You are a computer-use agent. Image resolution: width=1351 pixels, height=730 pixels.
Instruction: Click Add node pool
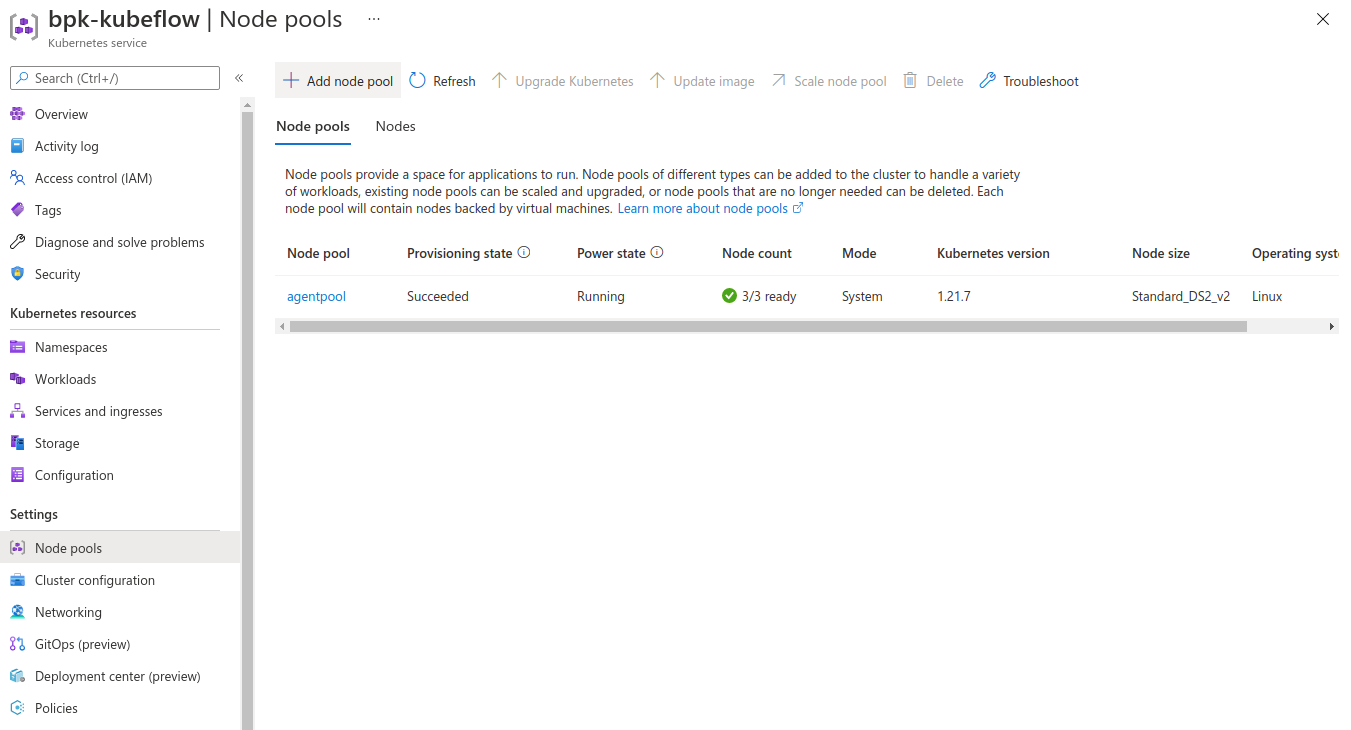pos(338,81)
